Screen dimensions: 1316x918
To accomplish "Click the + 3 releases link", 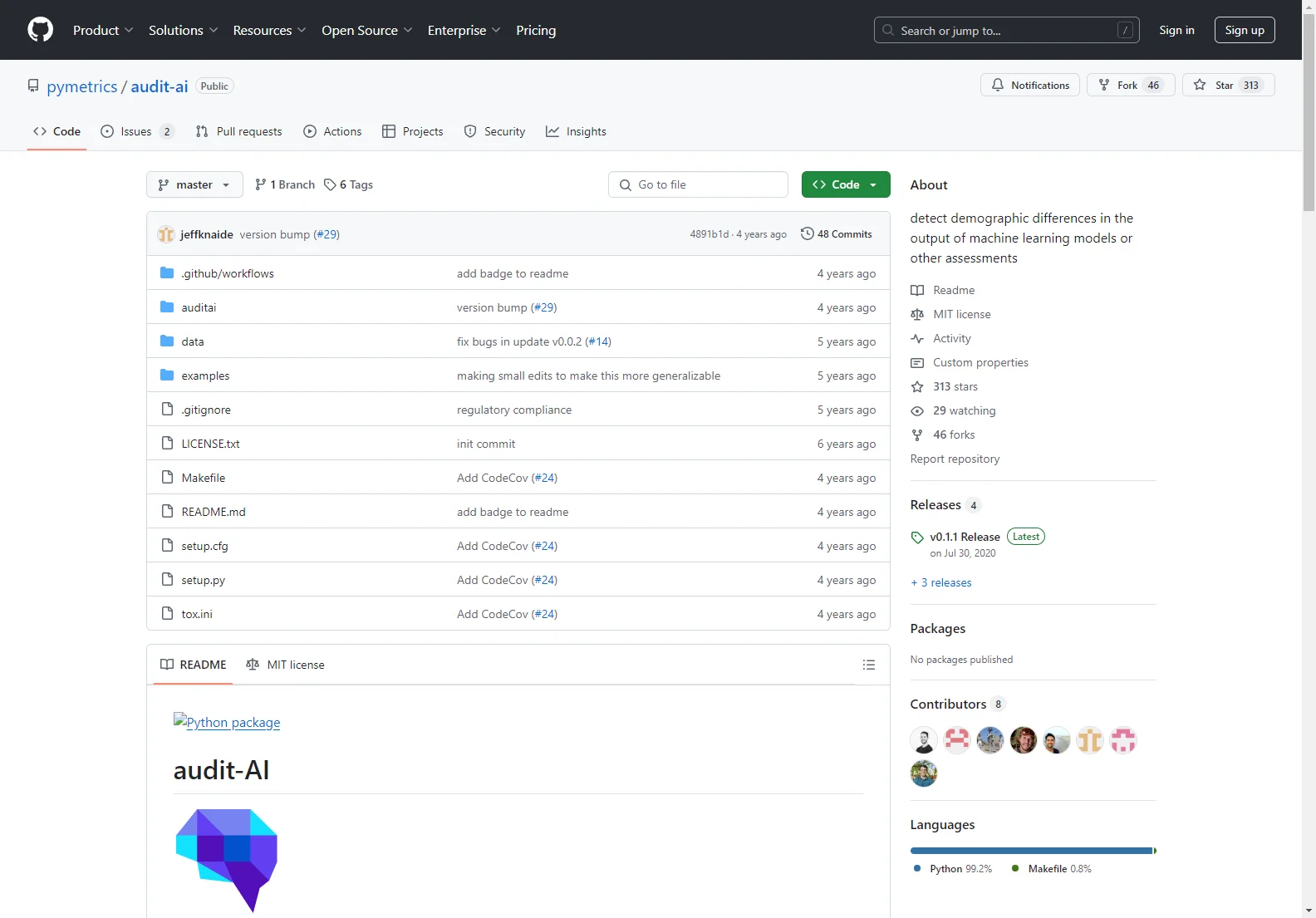I will click(x=941, y=582).
